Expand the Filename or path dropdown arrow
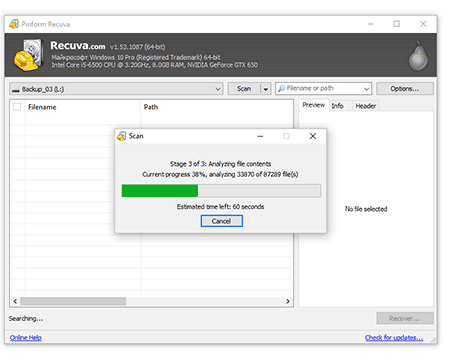This screenshot has height=363, width=450. [366, 89]
